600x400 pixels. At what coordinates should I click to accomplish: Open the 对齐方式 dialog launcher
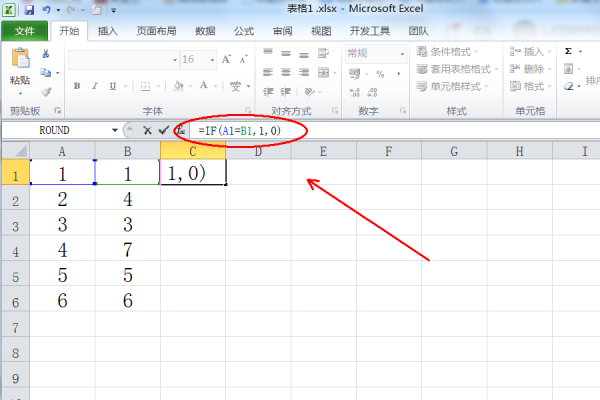coord(335,111)
